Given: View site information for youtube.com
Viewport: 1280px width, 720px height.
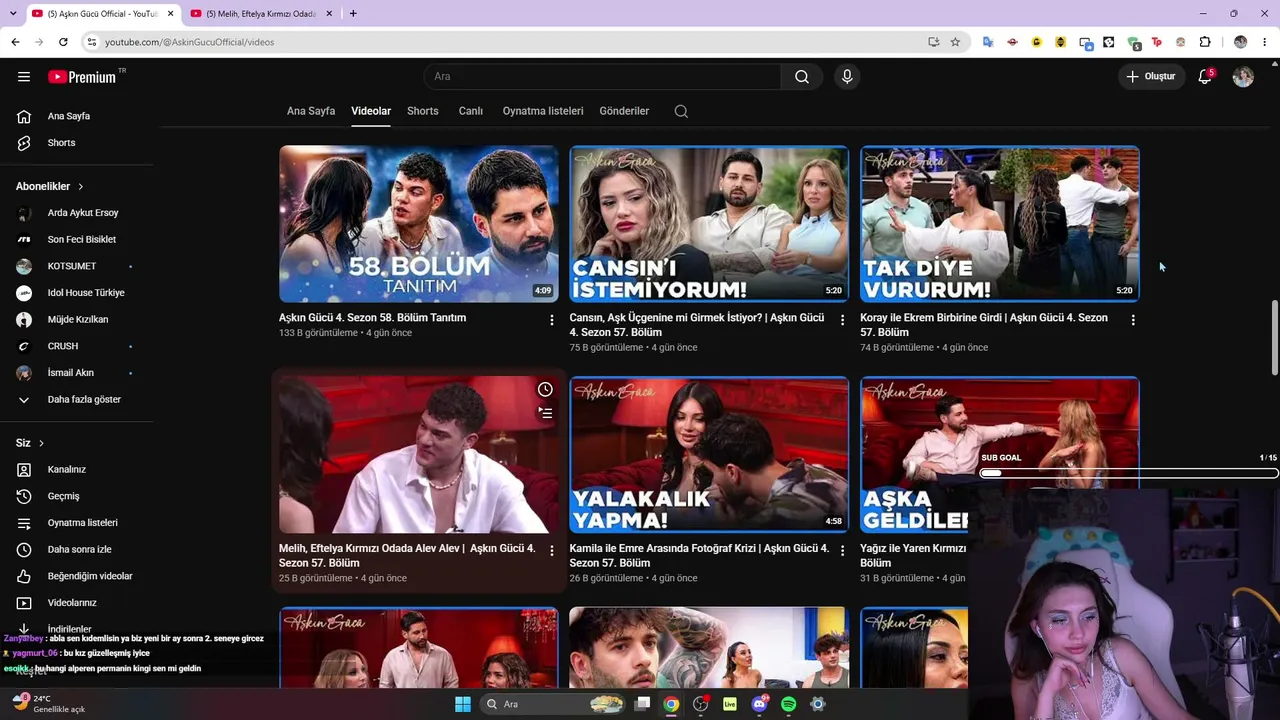Looking at the screenshot, I should click(91, 42).
